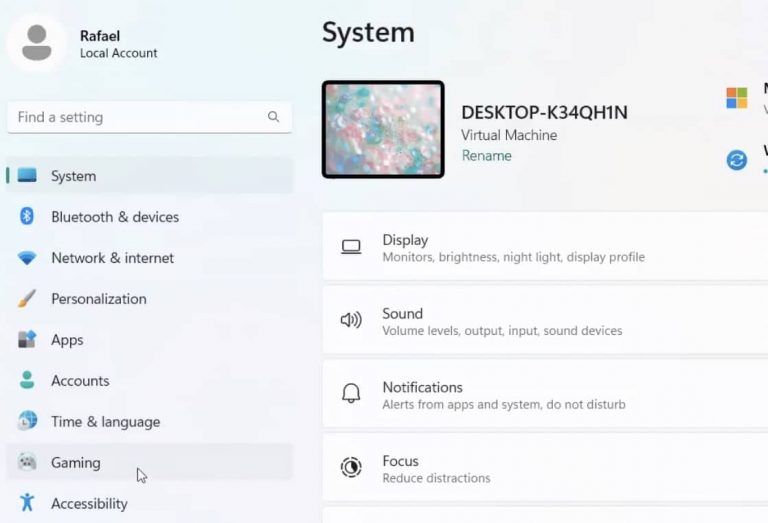Click the Notifications bell icon
768x523 pixels.
point(351,394)
